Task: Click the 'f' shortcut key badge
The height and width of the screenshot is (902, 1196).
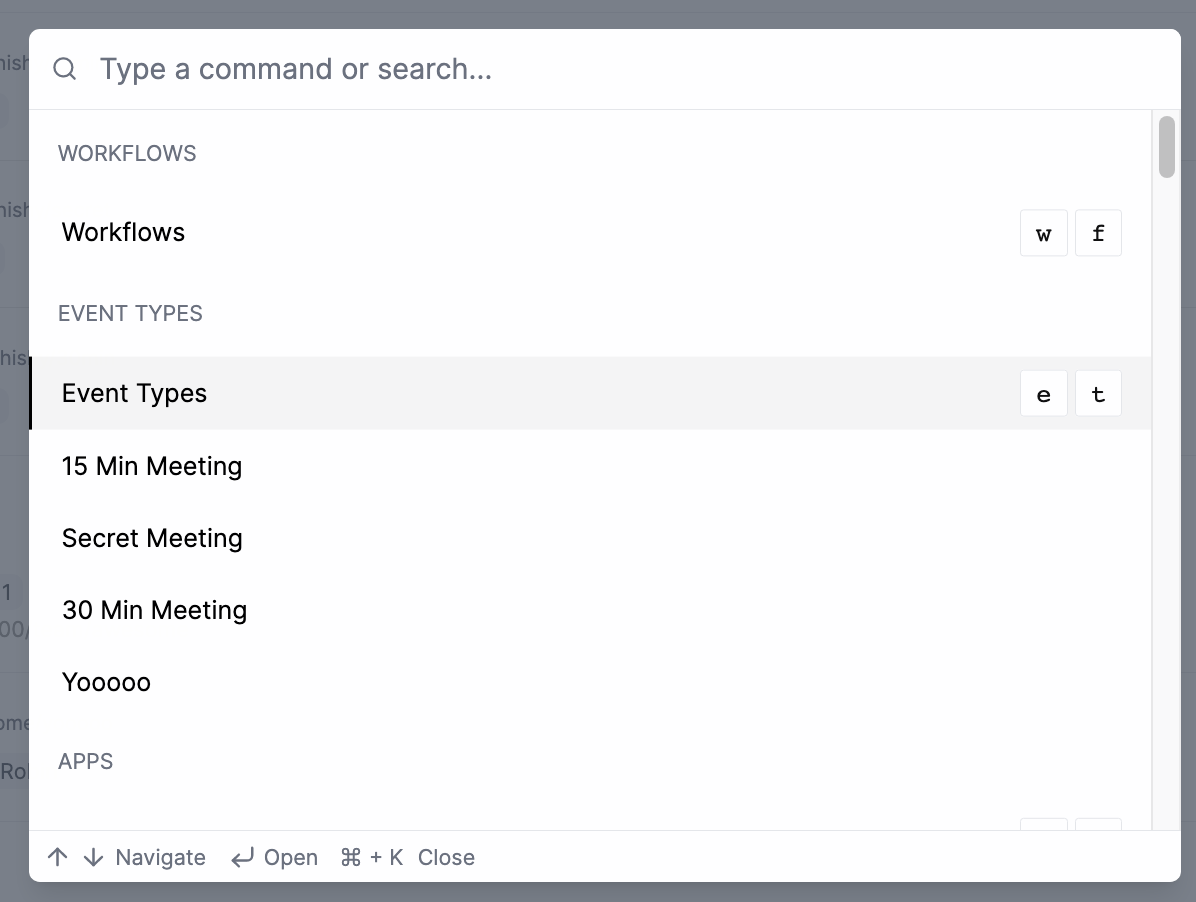Action: (1098, 233)
